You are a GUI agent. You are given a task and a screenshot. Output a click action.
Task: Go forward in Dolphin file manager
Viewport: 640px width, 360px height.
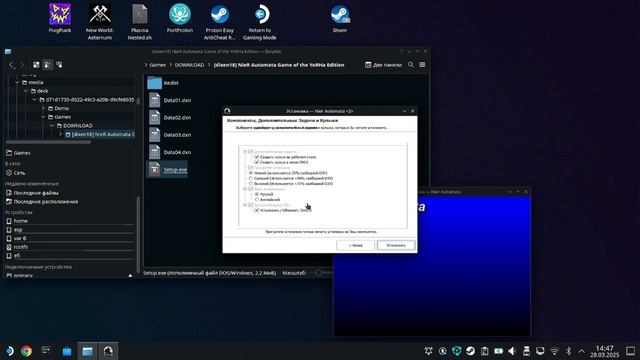pos(22,65)
